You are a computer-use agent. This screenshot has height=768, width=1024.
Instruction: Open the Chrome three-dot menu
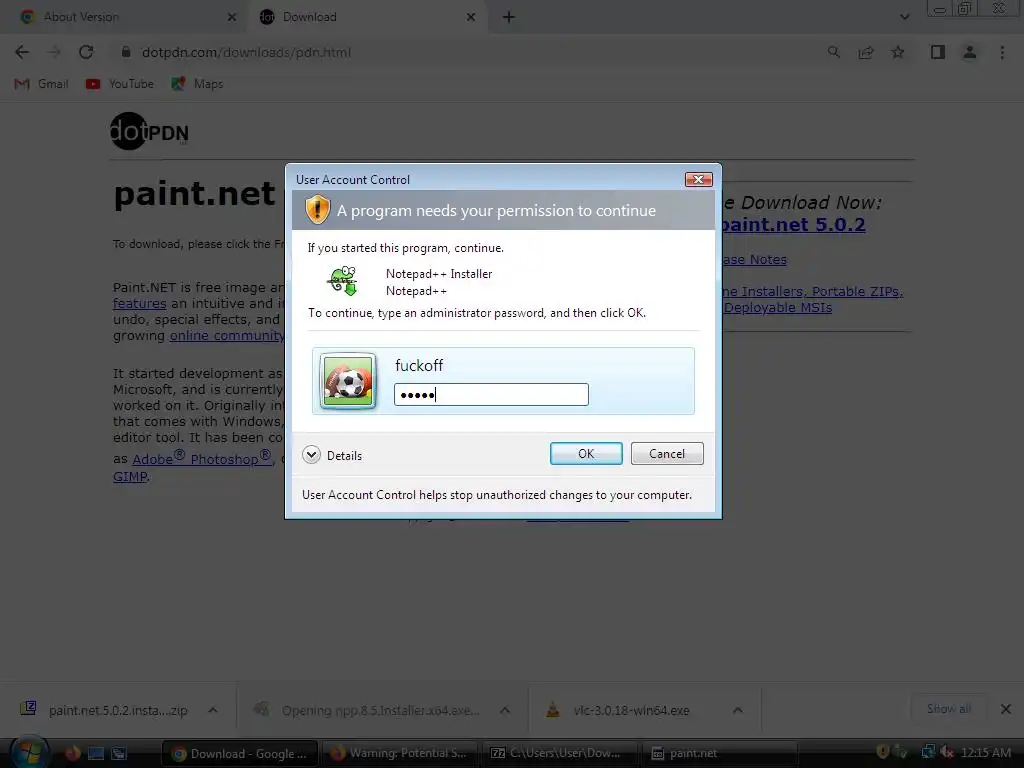[1002, 52]
